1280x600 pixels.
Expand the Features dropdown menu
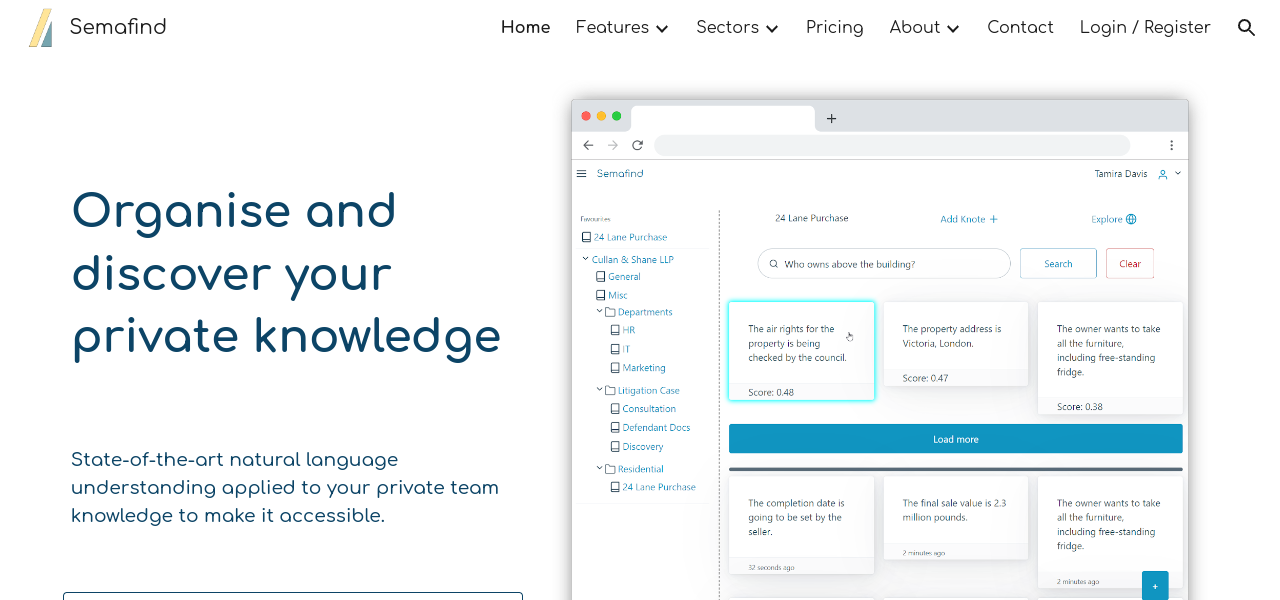(x=622, y=28)
